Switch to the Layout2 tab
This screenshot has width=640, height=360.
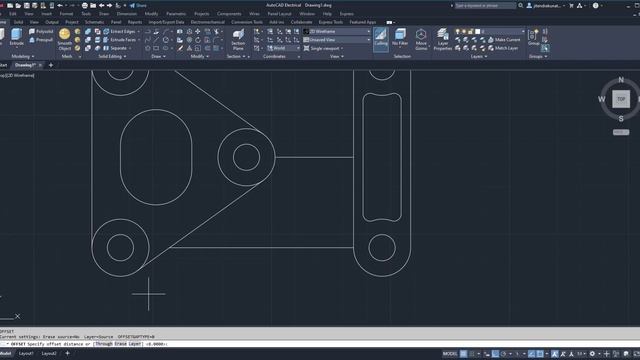point(49,353)
